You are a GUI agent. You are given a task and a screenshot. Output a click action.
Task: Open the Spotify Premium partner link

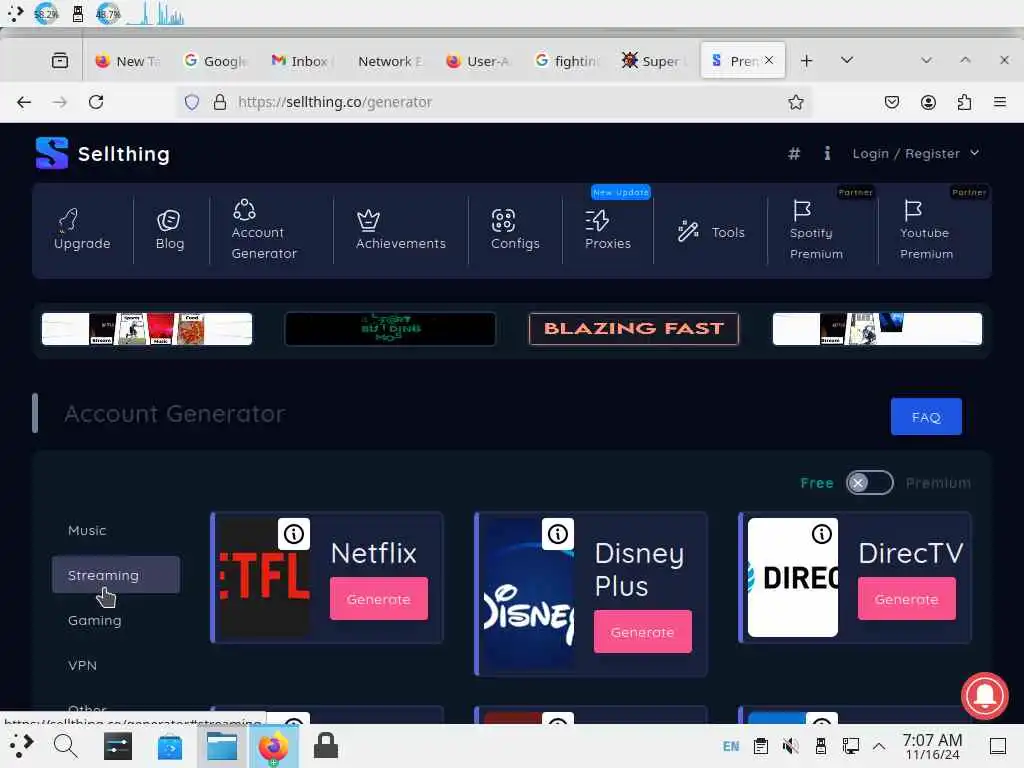pos(816,230)
